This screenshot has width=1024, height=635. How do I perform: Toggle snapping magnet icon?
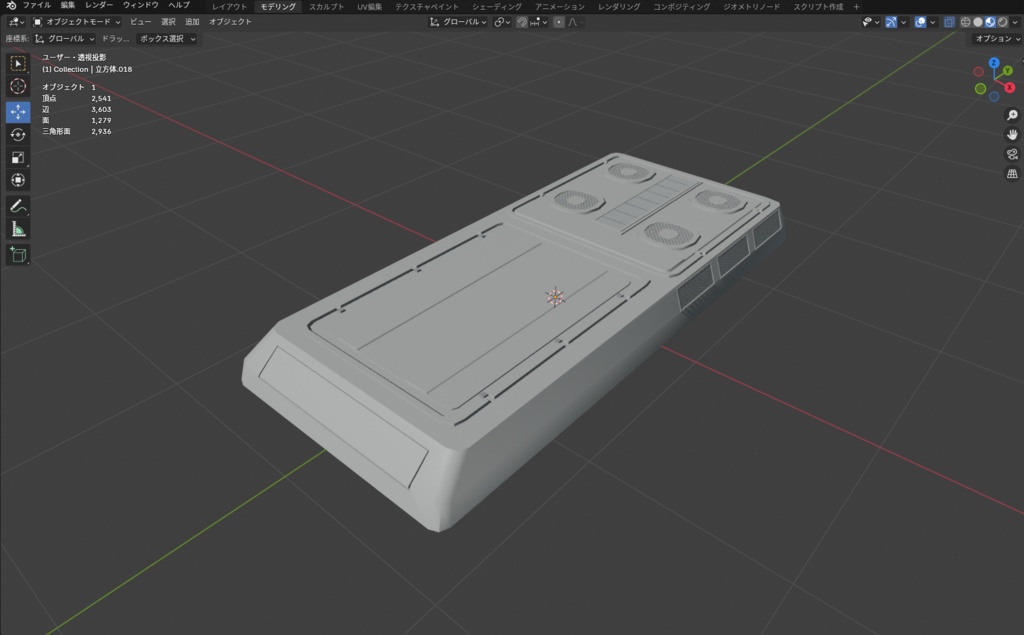click(522, 22)
